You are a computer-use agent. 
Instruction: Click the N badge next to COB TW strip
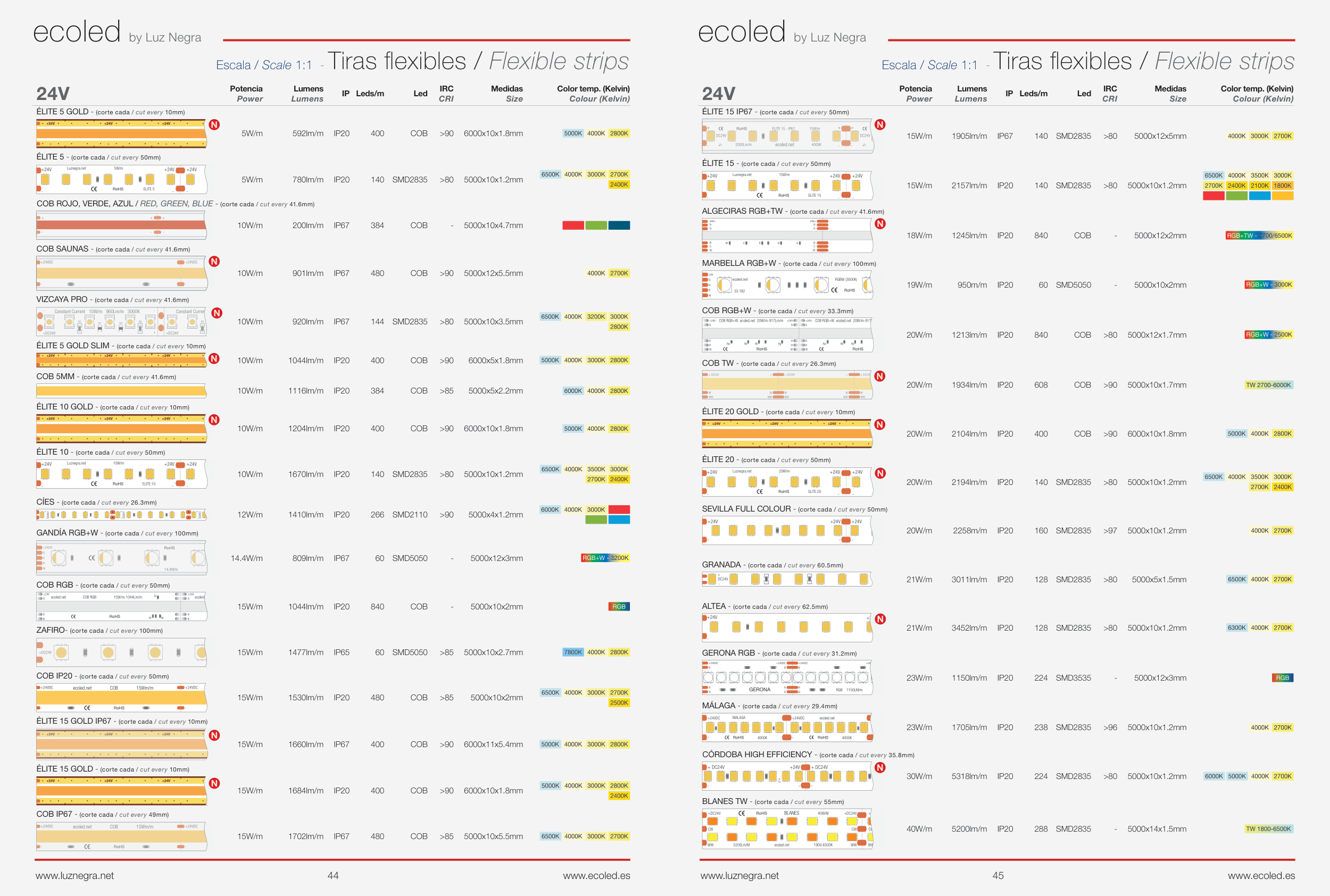pyautogui.click(x=880, y=376)
